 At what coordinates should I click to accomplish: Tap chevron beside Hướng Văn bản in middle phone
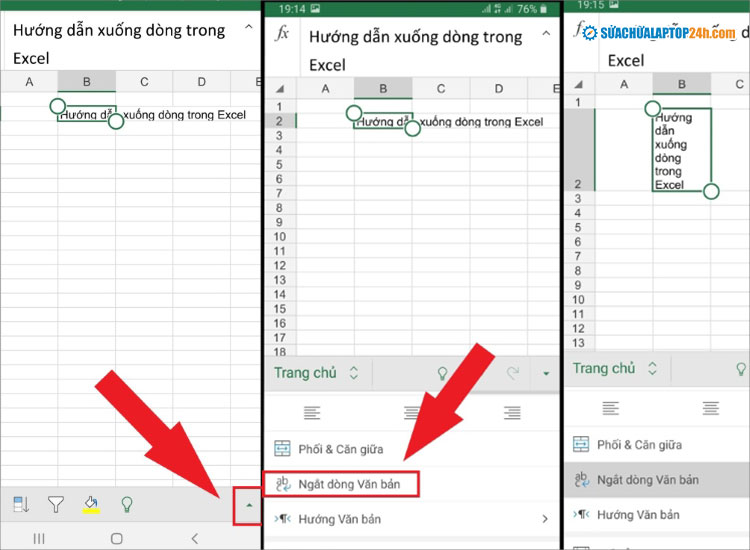coord(545,519)
